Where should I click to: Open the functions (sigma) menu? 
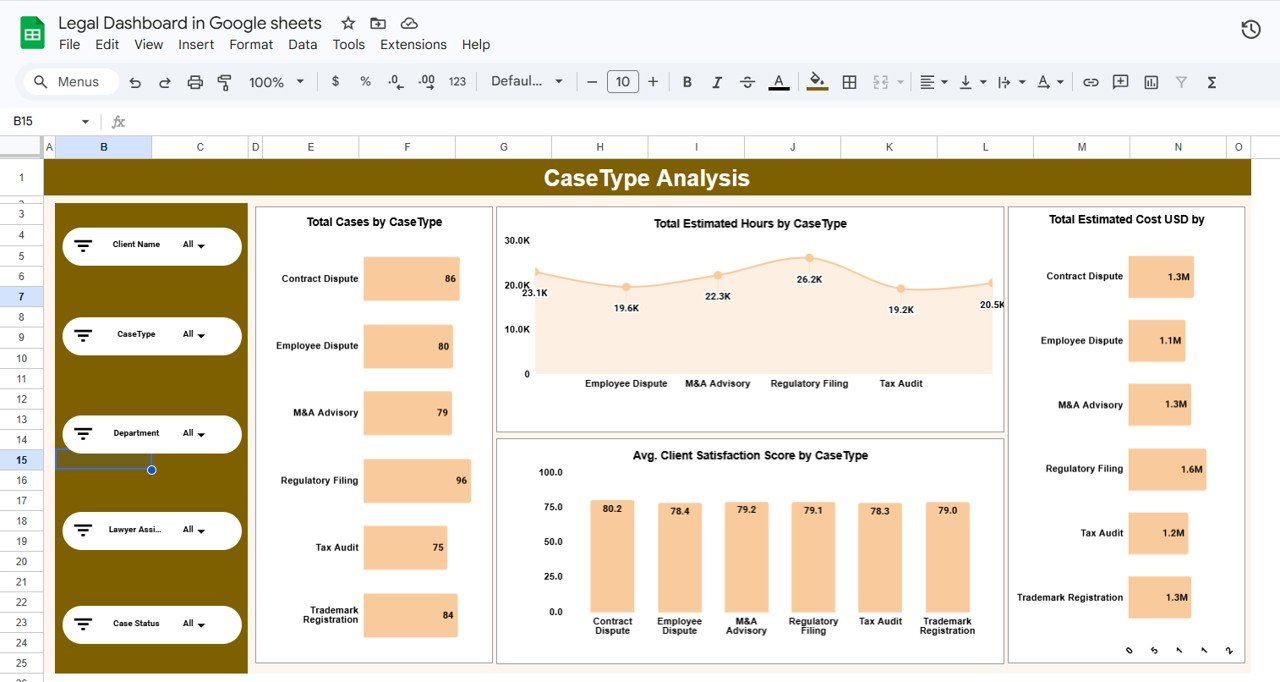coord(1210,81)
